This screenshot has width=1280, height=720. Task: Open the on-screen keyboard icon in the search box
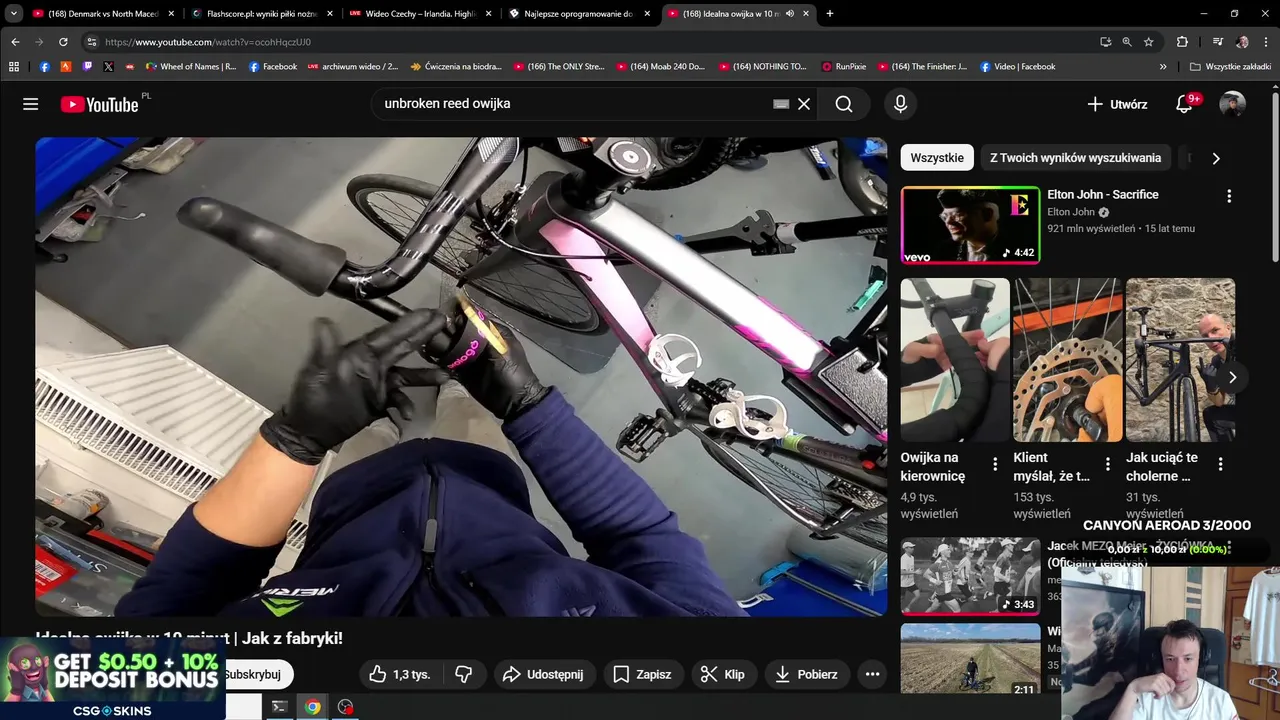781,104
